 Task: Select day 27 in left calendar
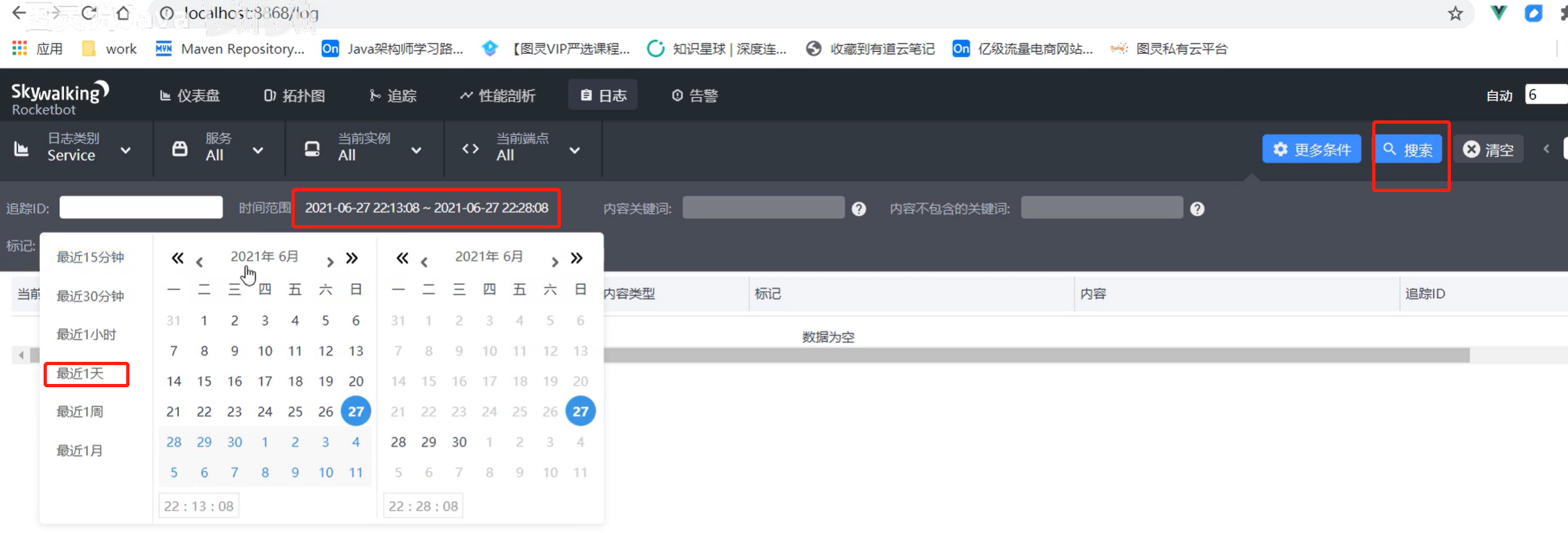click(x=356, y=411)
